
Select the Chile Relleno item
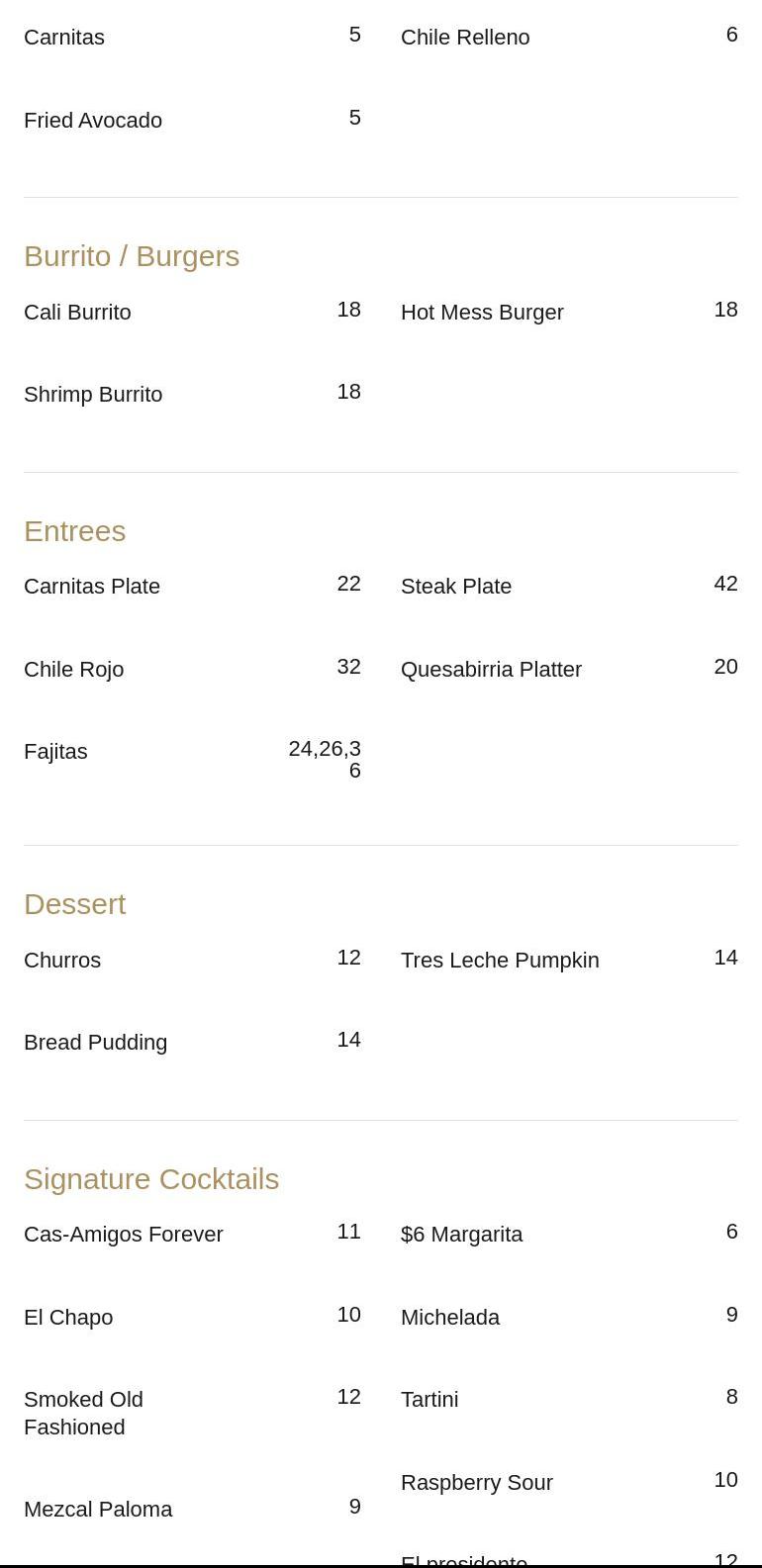click(x=465, y=38)
